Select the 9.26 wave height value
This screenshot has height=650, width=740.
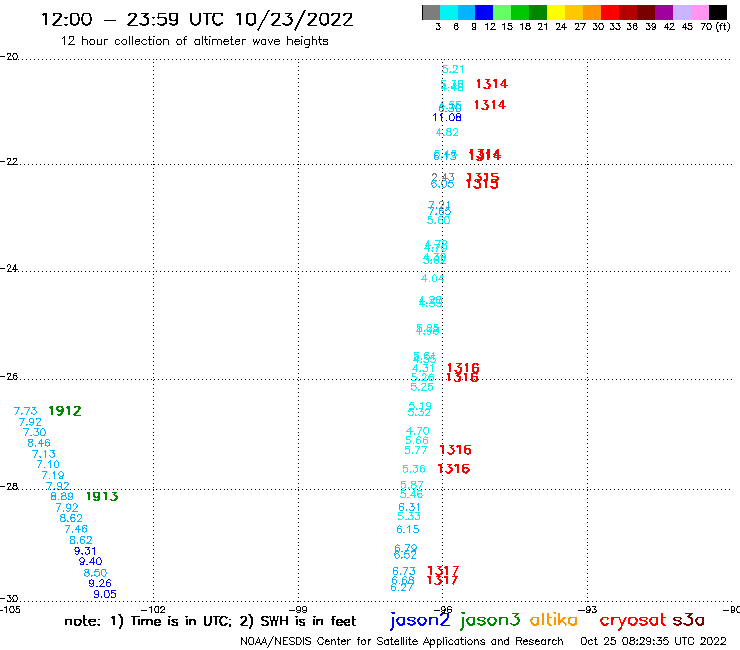tap(100, 583)
